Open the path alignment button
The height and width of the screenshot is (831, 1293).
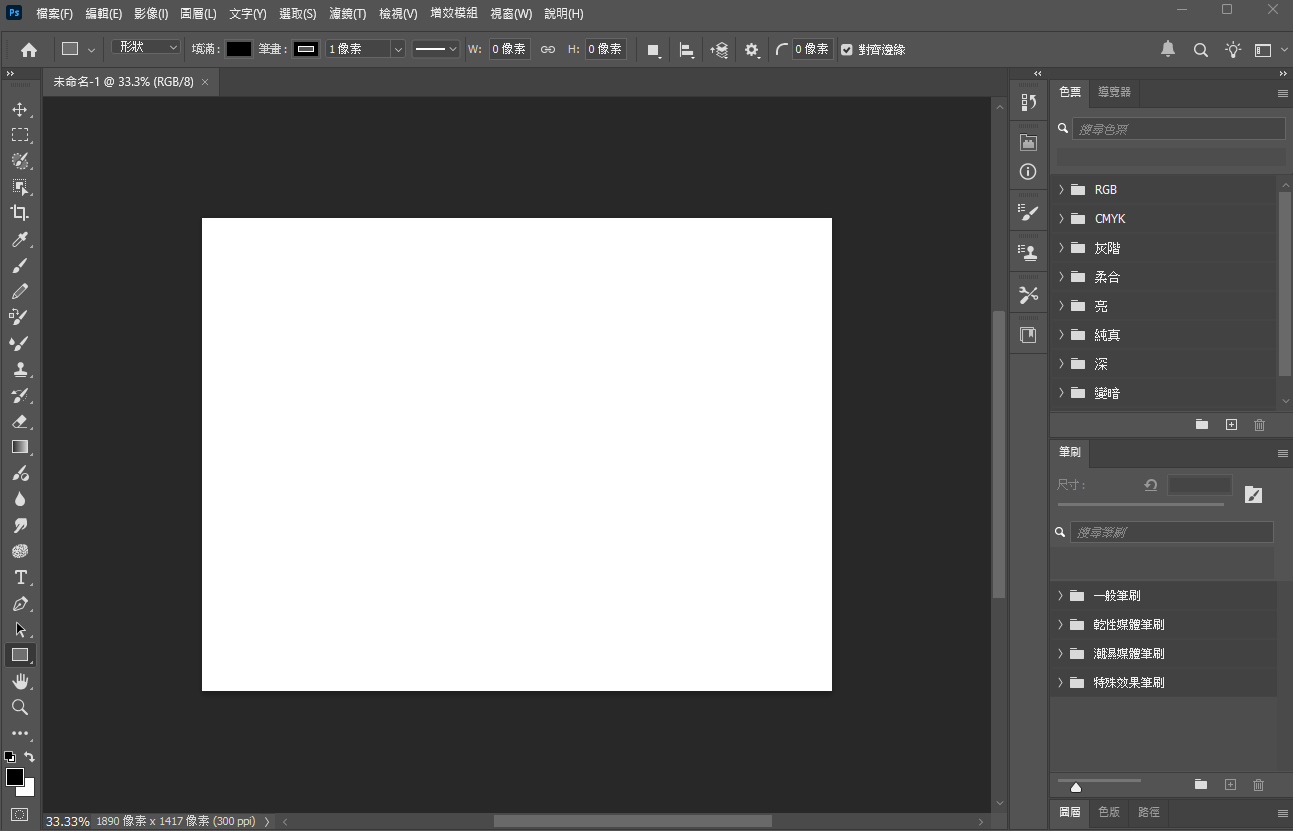686,49
